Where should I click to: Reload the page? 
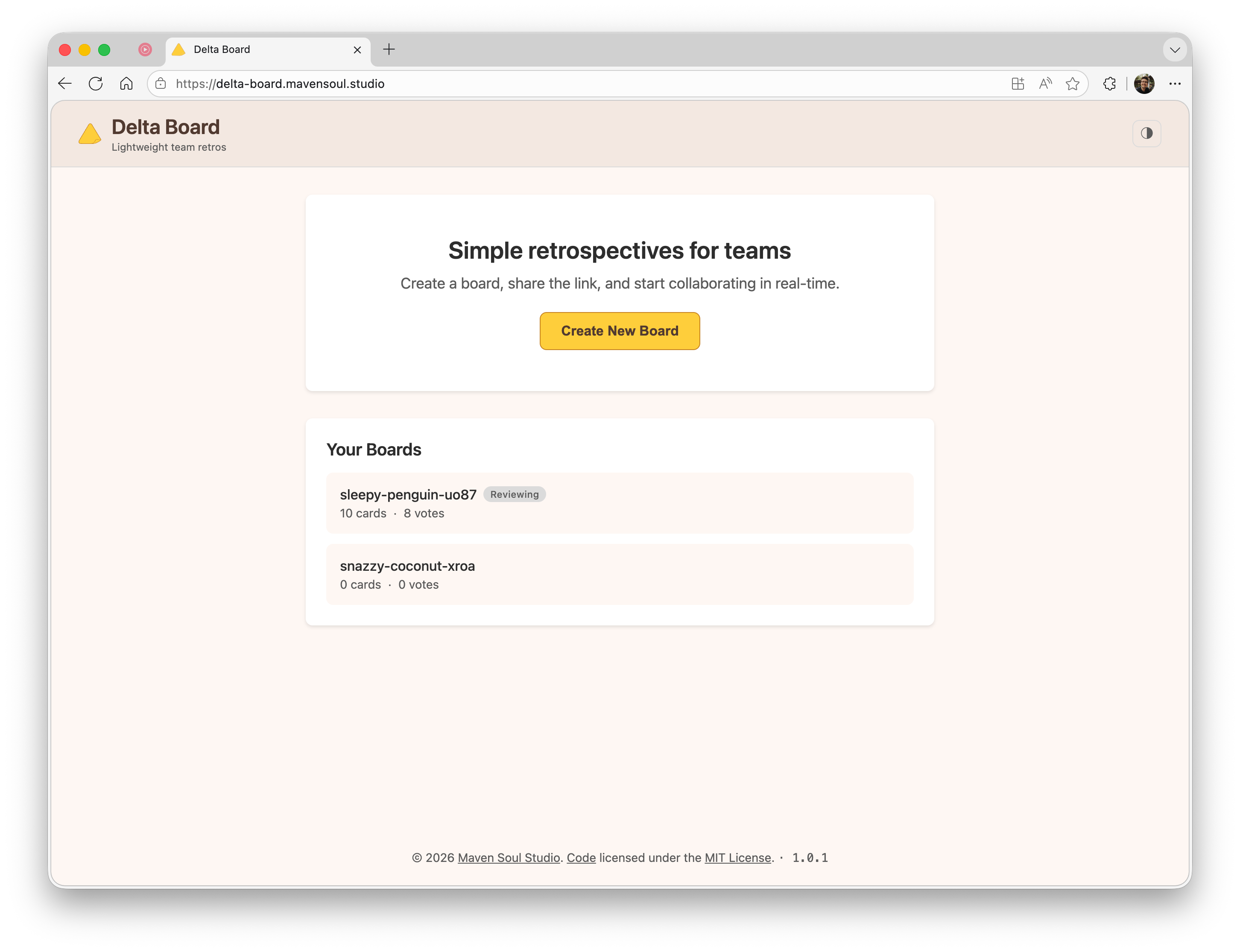coord(96,84)
